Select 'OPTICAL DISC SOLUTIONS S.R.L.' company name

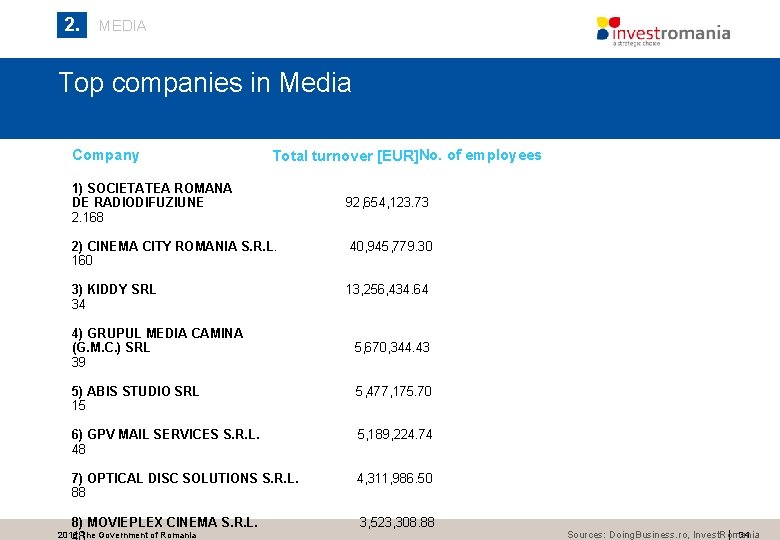coord(185,478)
